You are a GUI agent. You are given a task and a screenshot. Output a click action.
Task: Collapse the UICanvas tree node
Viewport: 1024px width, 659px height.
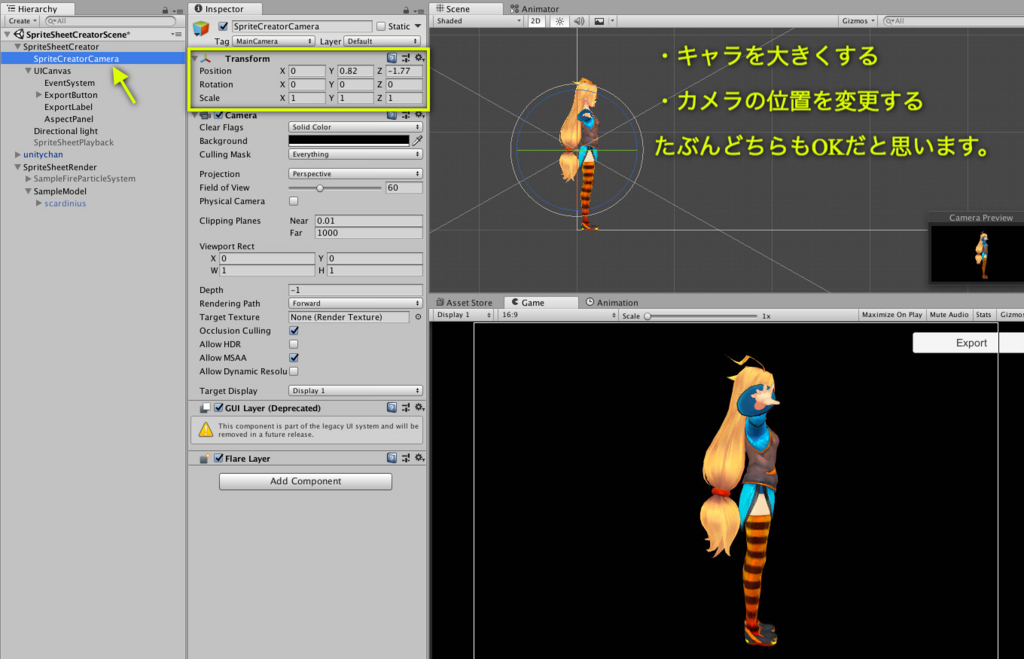[28, 71]
